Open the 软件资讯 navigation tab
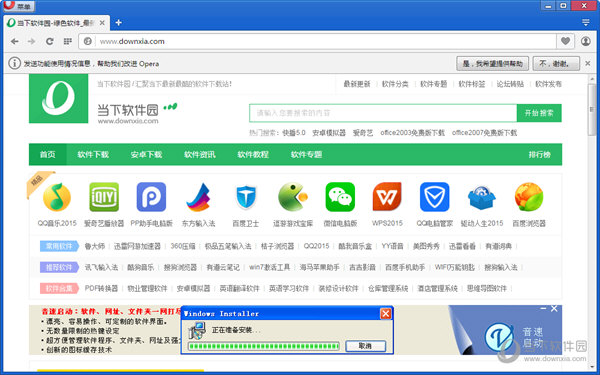The image size is (600, 375). tap(199, 155)
